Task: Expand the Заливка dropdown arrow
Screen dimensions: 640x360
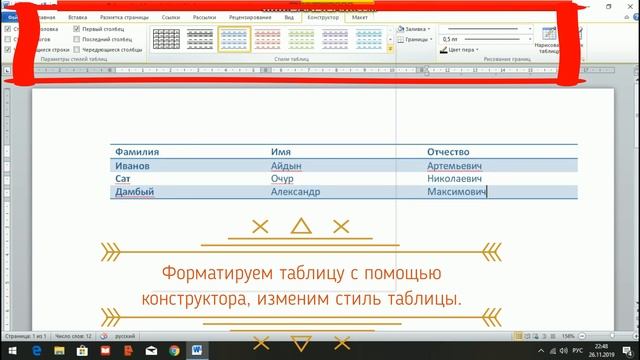Action: [x=429, y=29]
